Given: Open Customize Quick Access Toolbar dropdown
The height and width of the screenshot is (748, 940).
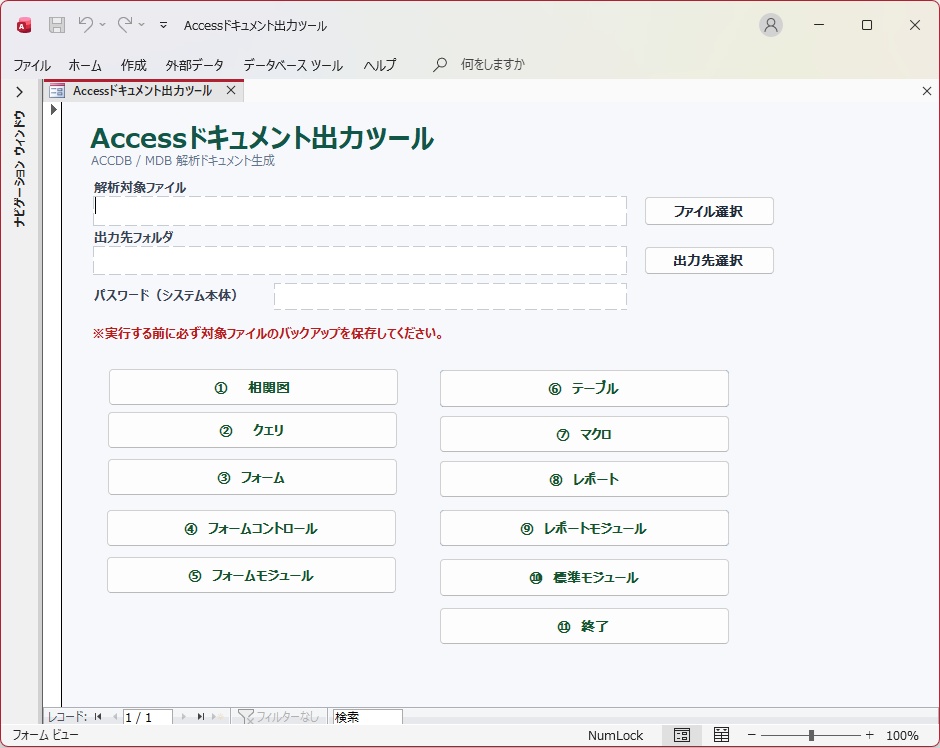Looking at the screenshot, I should 163,25.
